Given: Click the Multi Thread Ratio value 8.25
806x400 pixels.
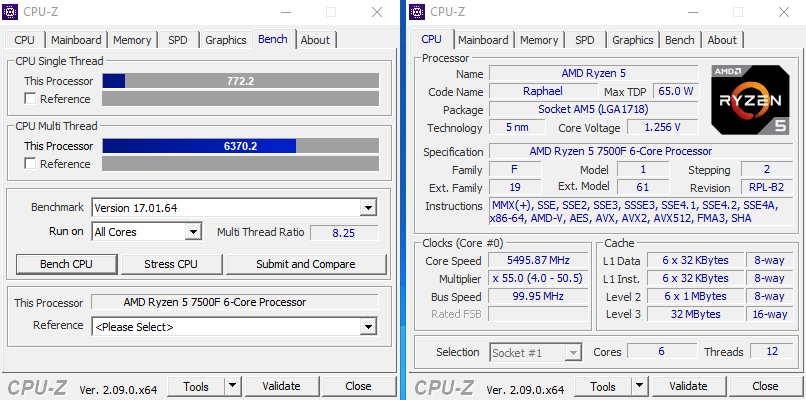Looking at the screenshot, I should click(344, 233).
